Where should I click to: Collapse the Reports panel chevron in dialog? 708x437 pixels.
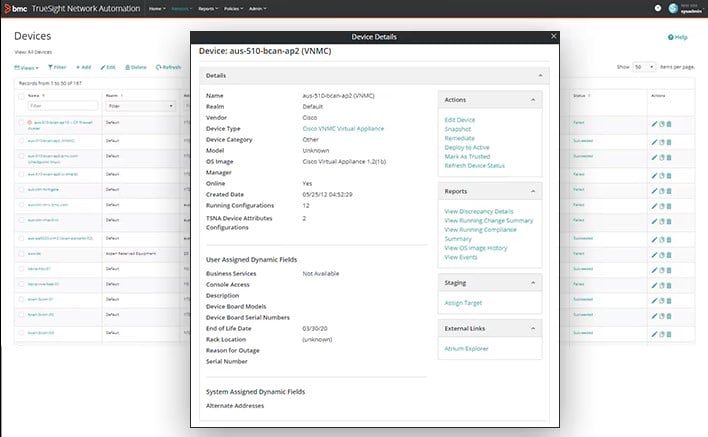(x=533, y=191)
